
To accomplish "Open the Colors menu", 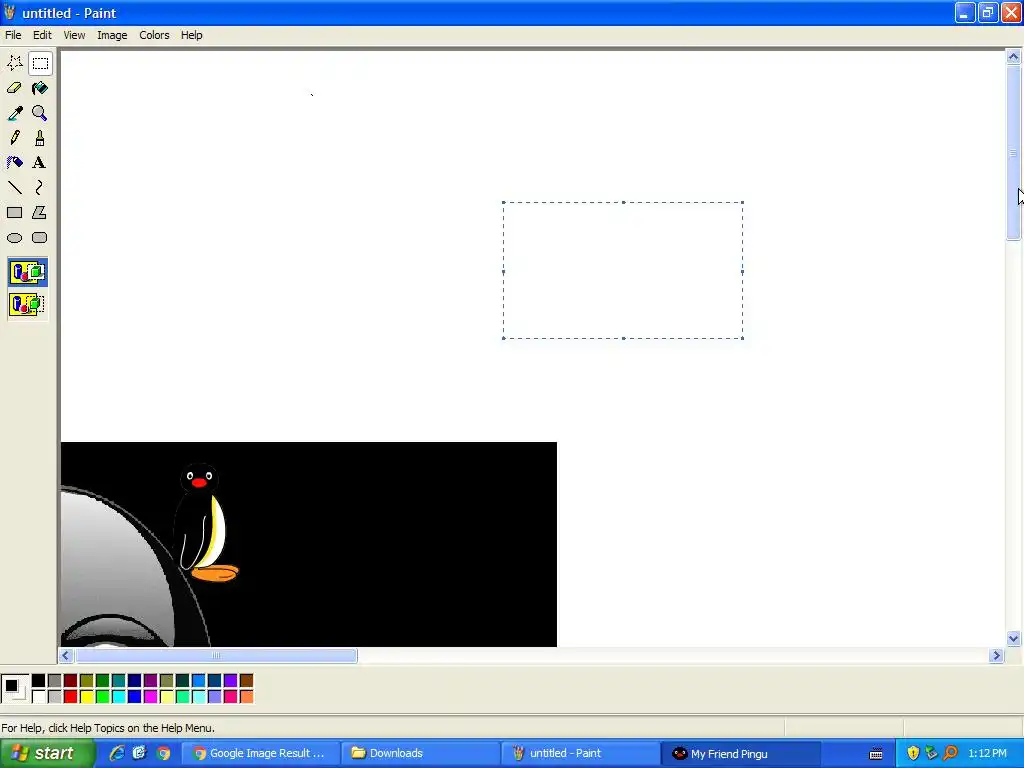I will (x=154, y=35).
